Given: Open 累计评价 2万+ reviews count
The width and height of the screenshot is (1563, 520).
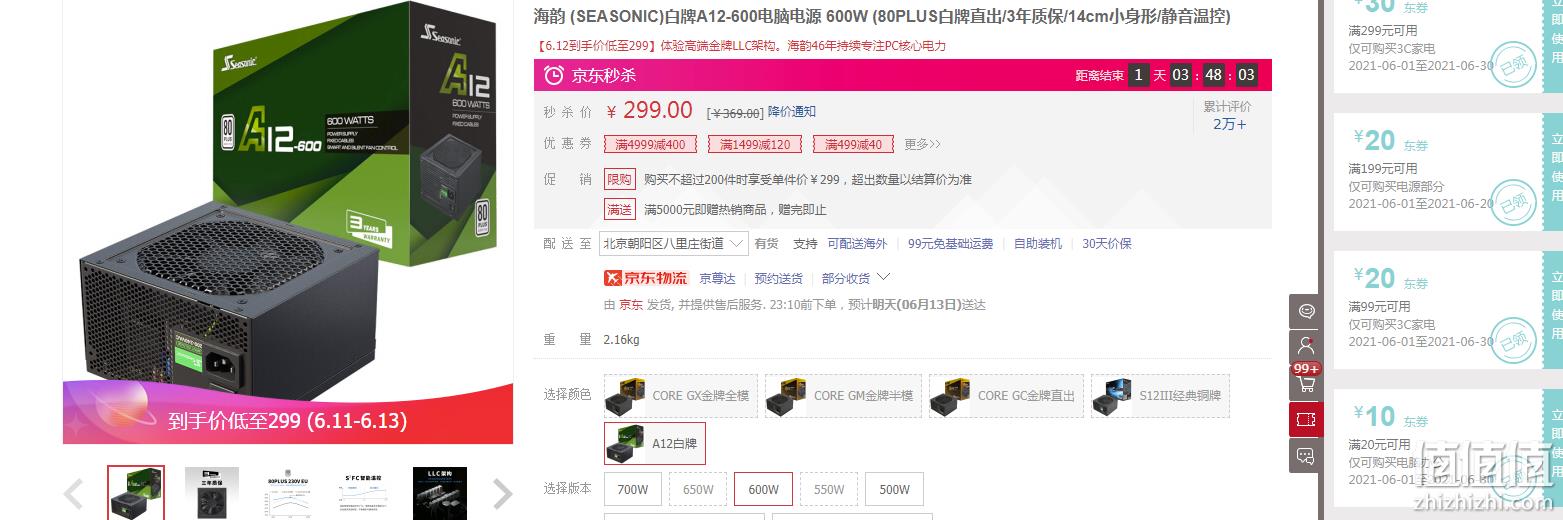Looking at the screenshot, I should 1228,115.
